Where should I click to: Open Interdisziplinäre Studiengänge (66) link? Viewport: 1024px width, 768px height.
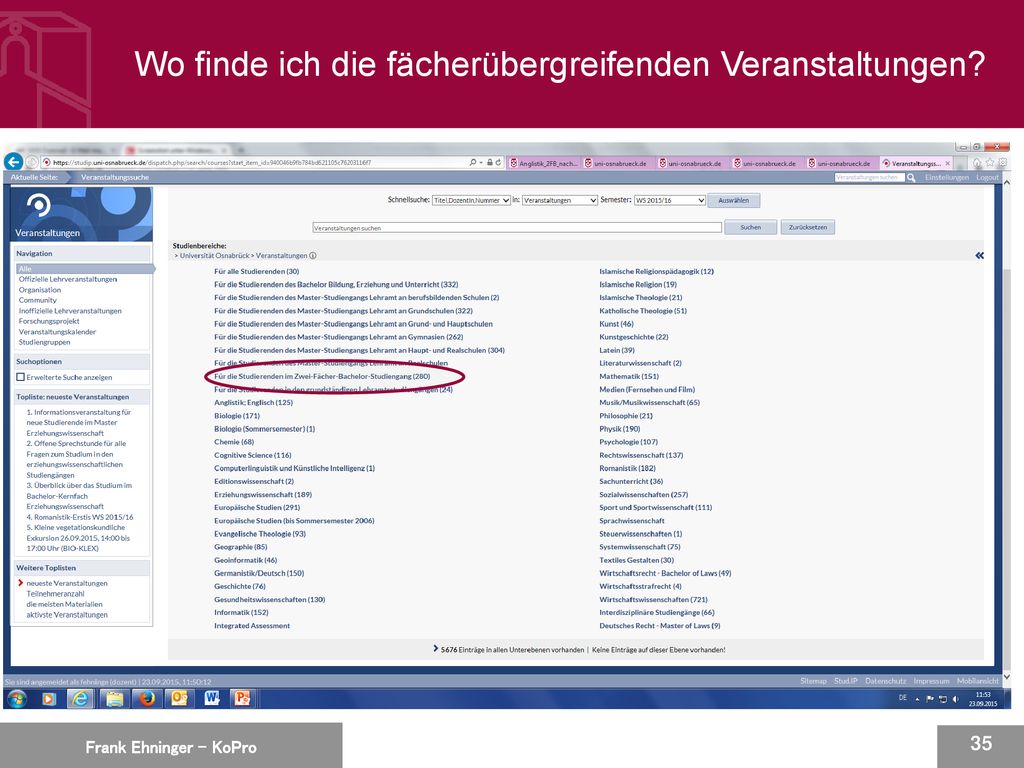click(x=657, y=613)
